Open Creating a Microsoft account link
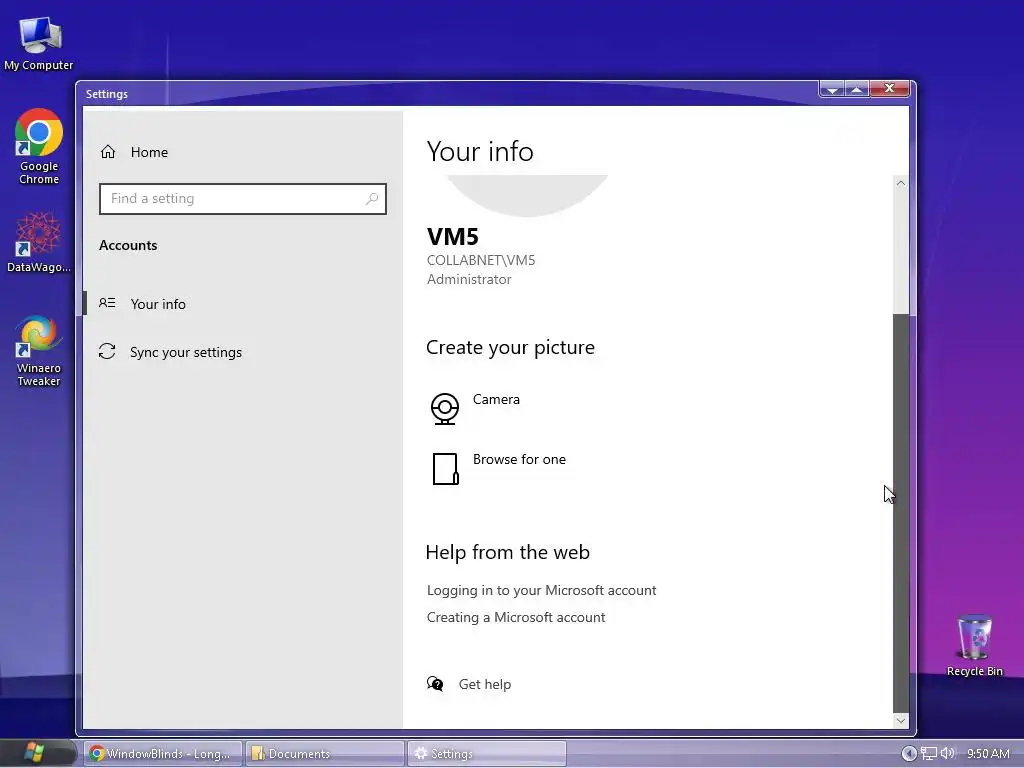This screenshot has height=768, width=1024. pyautogui.click(x=516, y=617)
